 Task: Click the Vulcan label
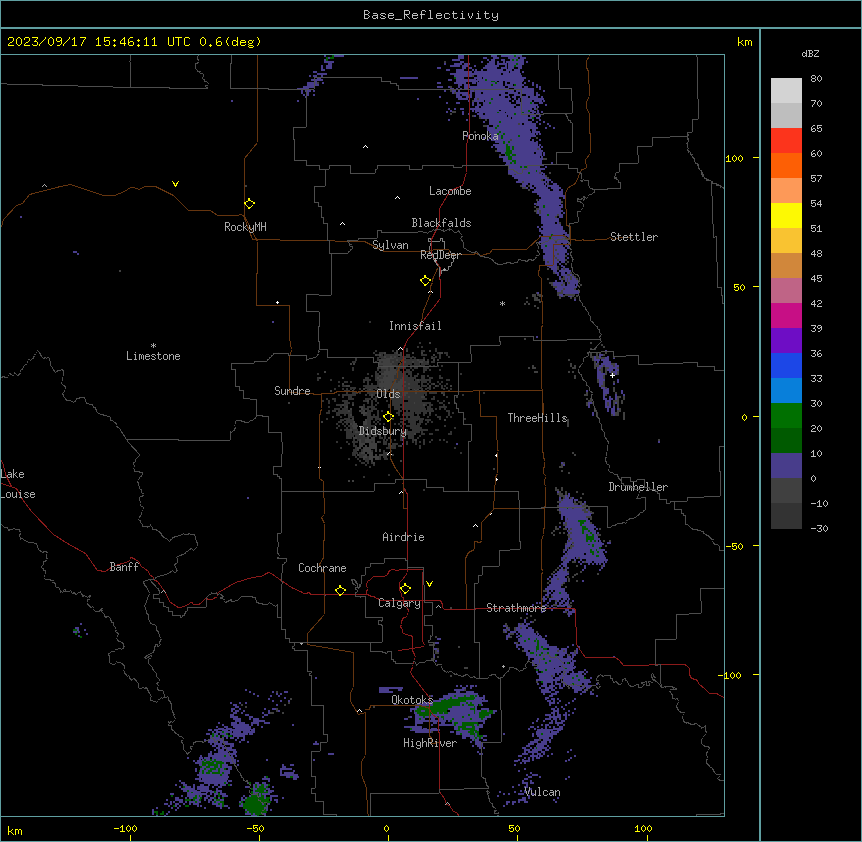pyautogui.click(x=542, y=792)
